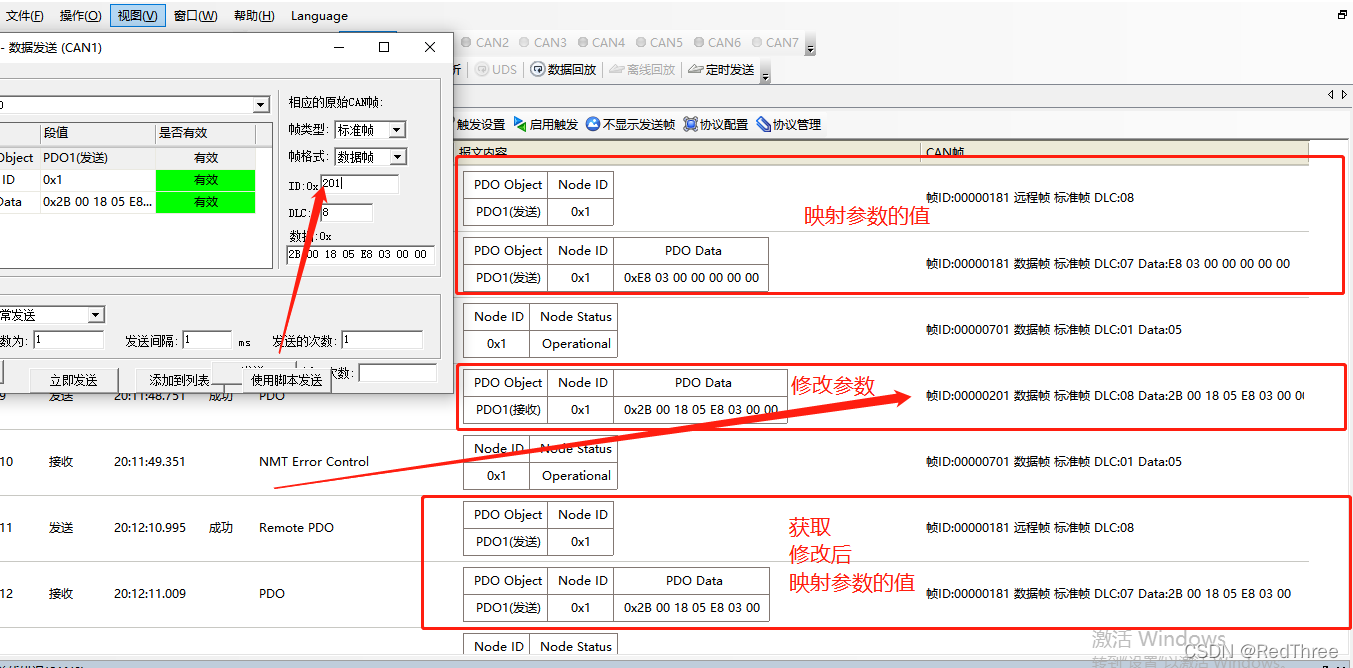Click timestamp 20:11:49.351

[x=150, y=462]
